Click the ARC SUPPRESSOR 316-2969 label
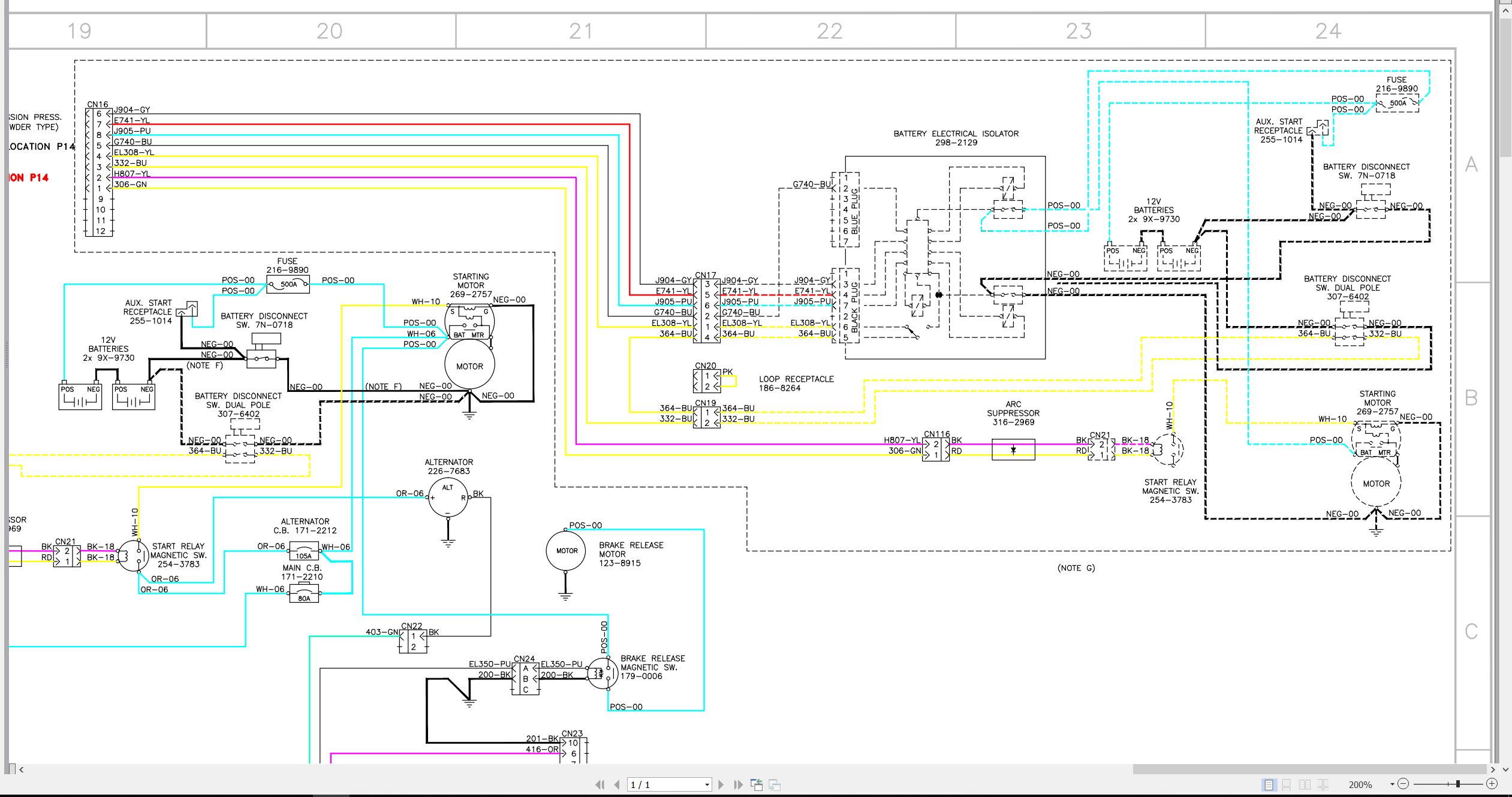The image size is (1512, 797). coord(1013,413)
